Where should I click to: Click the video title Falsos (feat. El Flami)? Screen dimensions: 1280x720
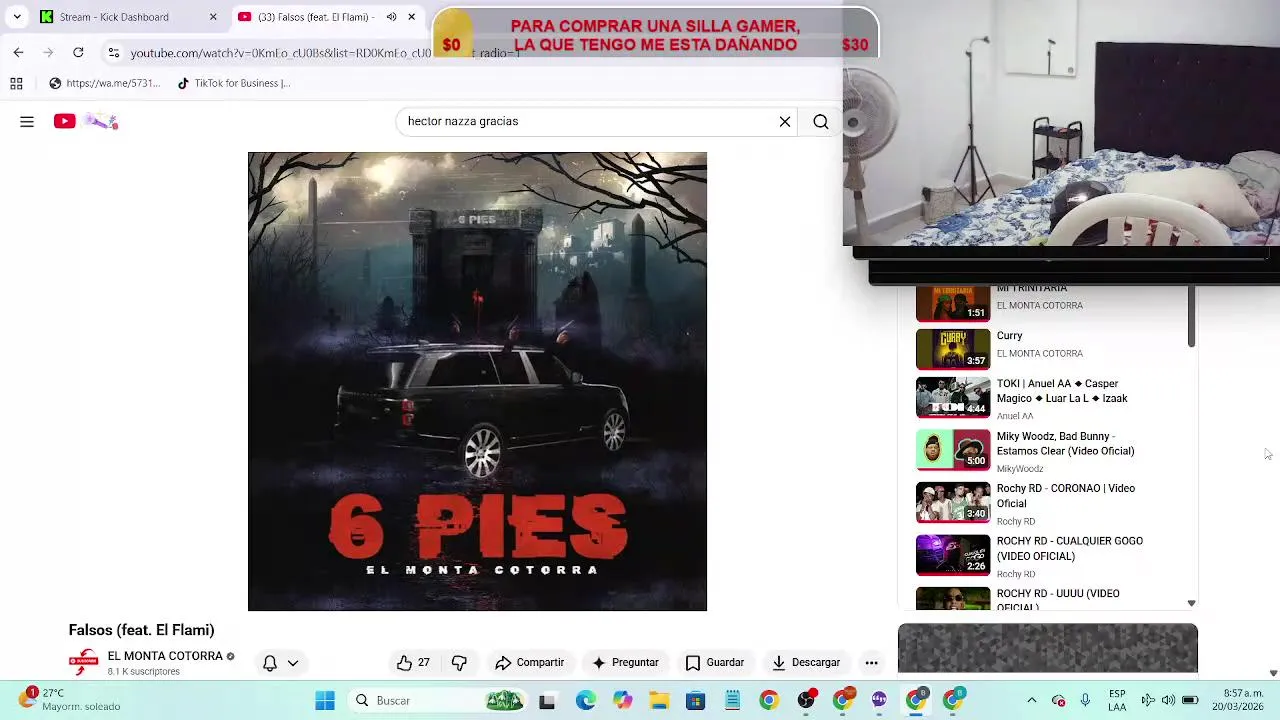(x=141, y=630)
